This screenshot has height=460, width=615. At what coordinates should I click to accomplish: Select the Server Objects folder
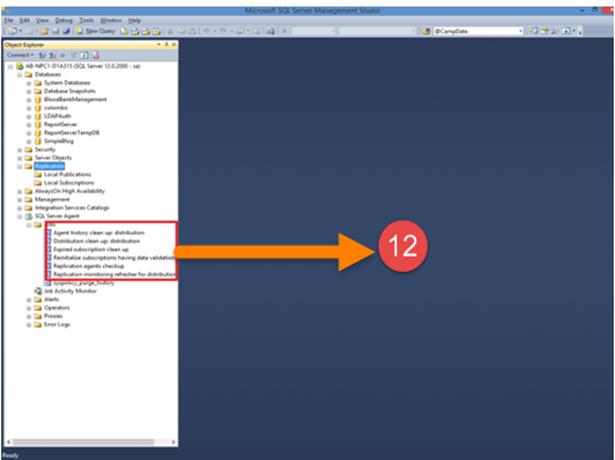coord(53,158)
